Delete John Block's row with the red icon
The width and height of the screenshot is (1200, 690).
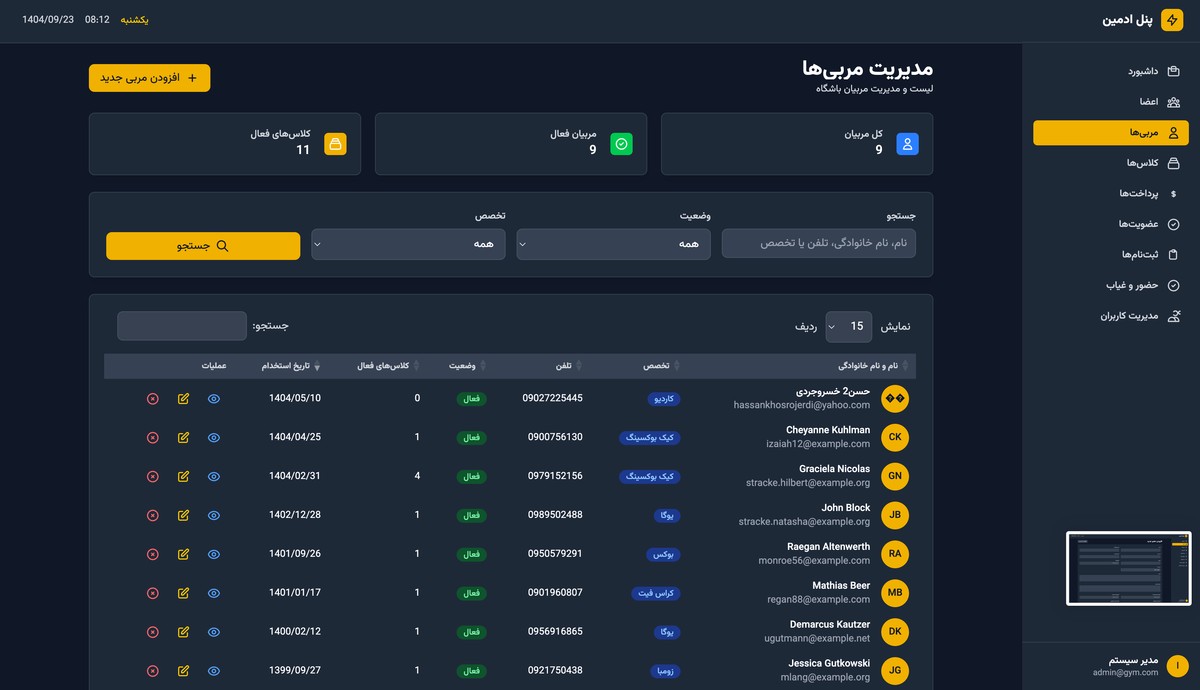[152, 515]
